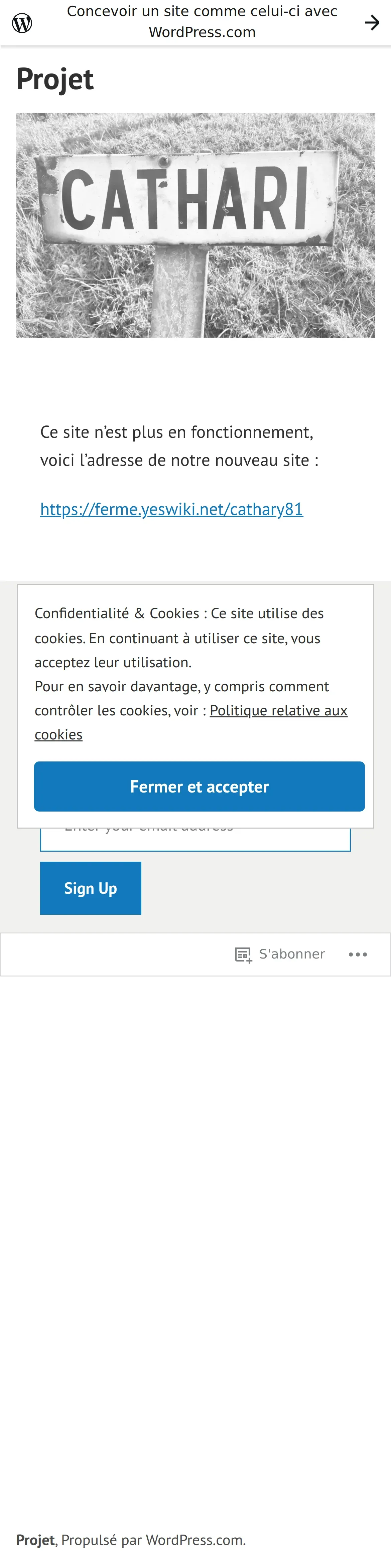This screenshot has width=391, height=1568.
Task: Click the "Projet" site title heading
Action: (x=55, y=79)
